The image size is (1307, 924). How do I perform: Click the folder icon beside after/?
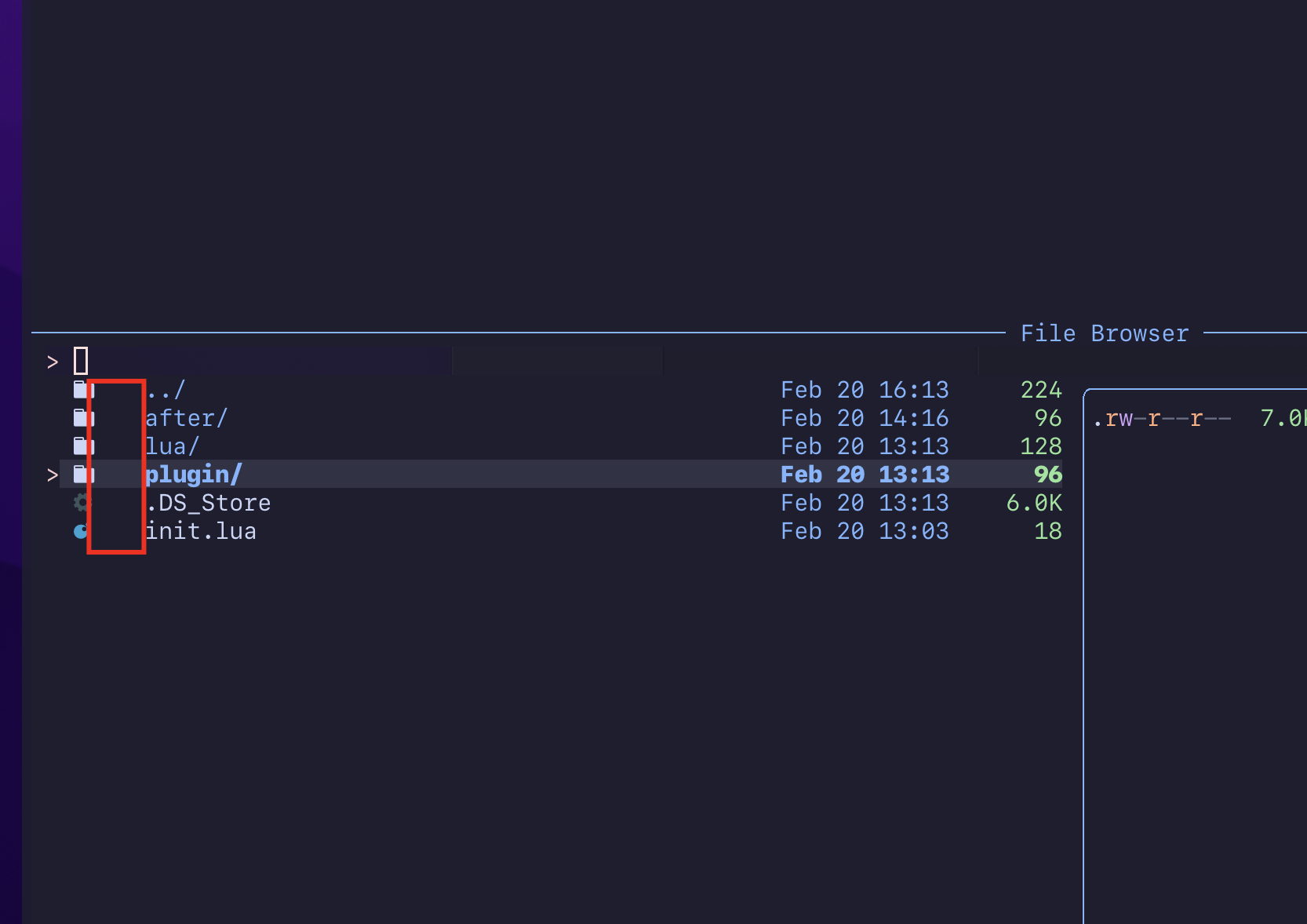pyautogui.click(x=82, y=417)
